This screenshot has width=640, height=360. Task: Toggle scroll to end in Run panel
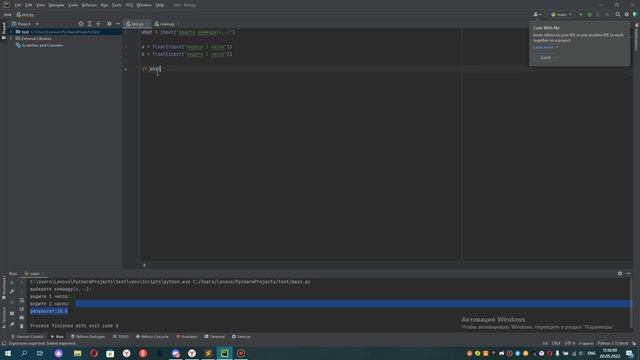pyautogui.click(x=22, y=309)
